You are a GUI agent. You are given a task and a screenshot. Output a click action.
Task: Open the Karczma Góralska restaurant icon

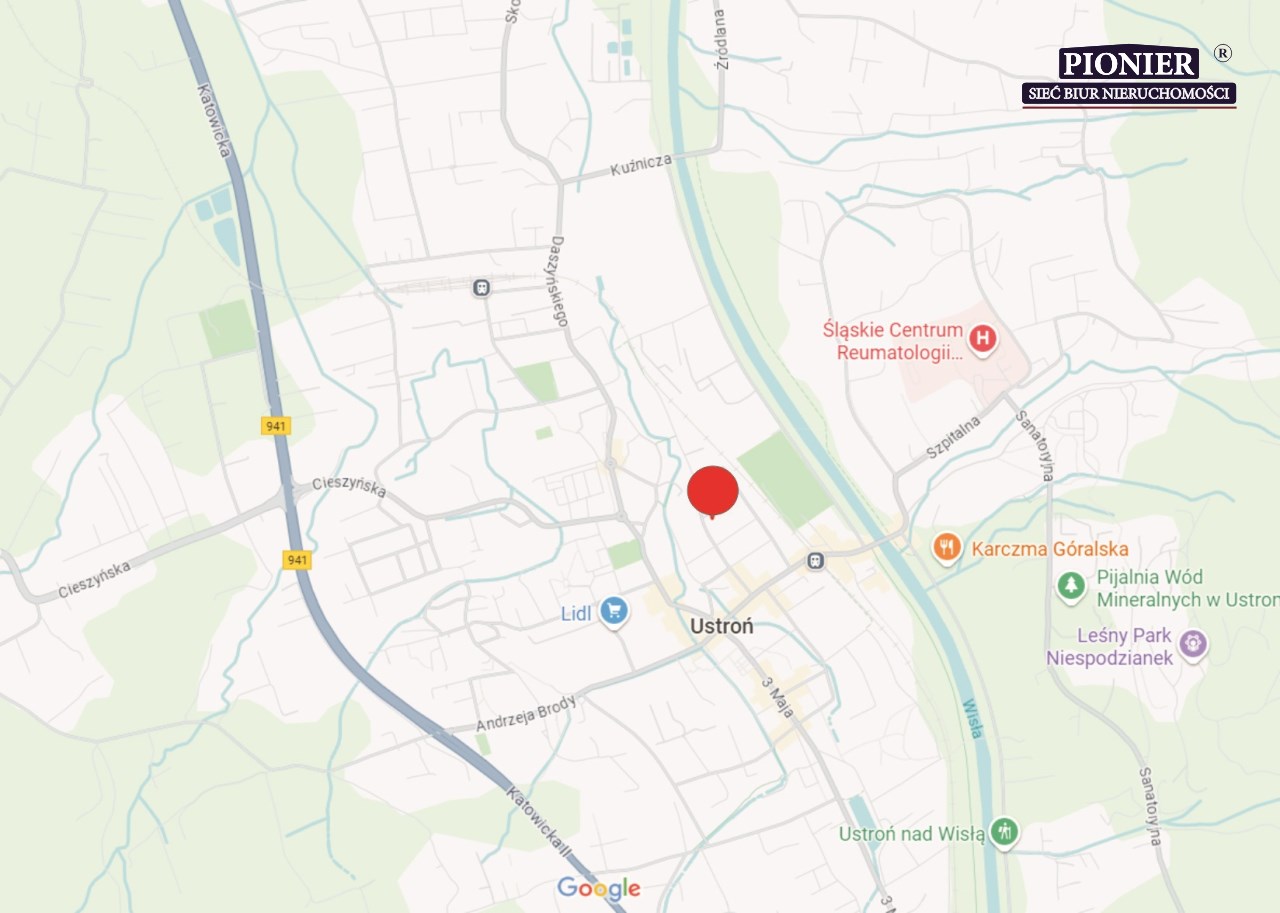[x=946, y=547]
